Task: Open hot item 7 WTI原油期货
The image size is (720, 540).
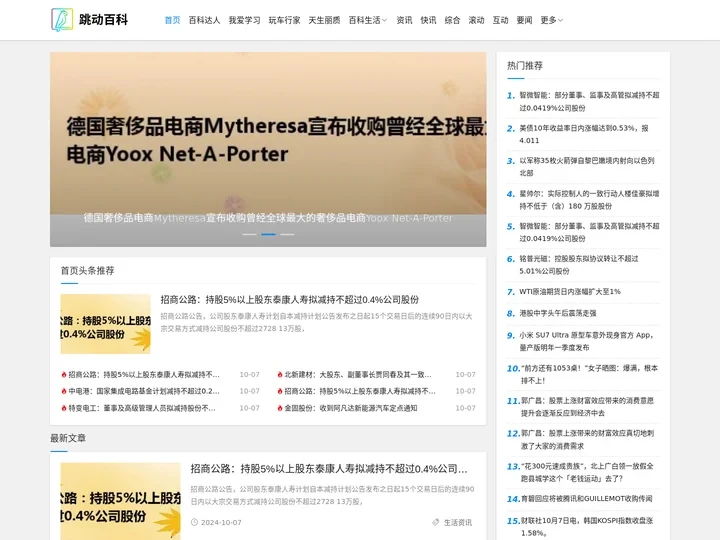Action: click(x=570, y=292)
